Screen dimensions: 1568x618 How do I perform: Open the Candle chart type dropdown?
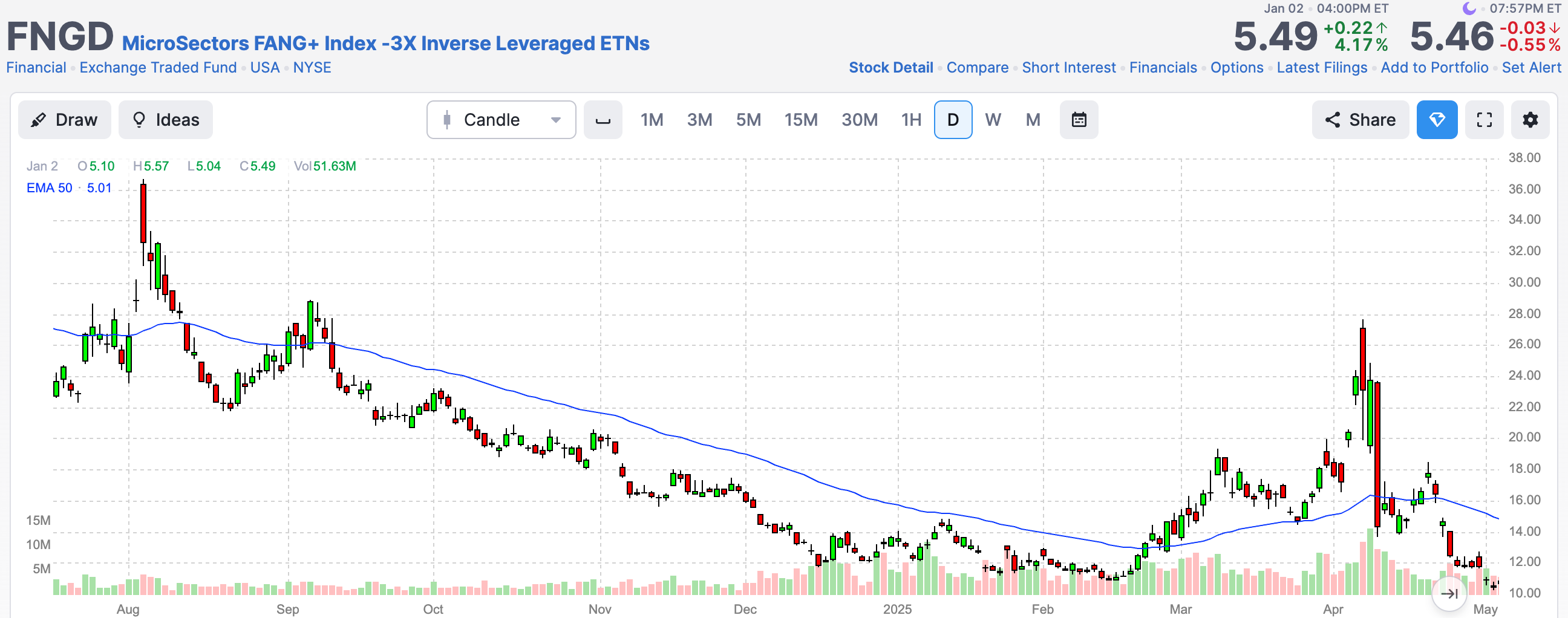point(500,120)
